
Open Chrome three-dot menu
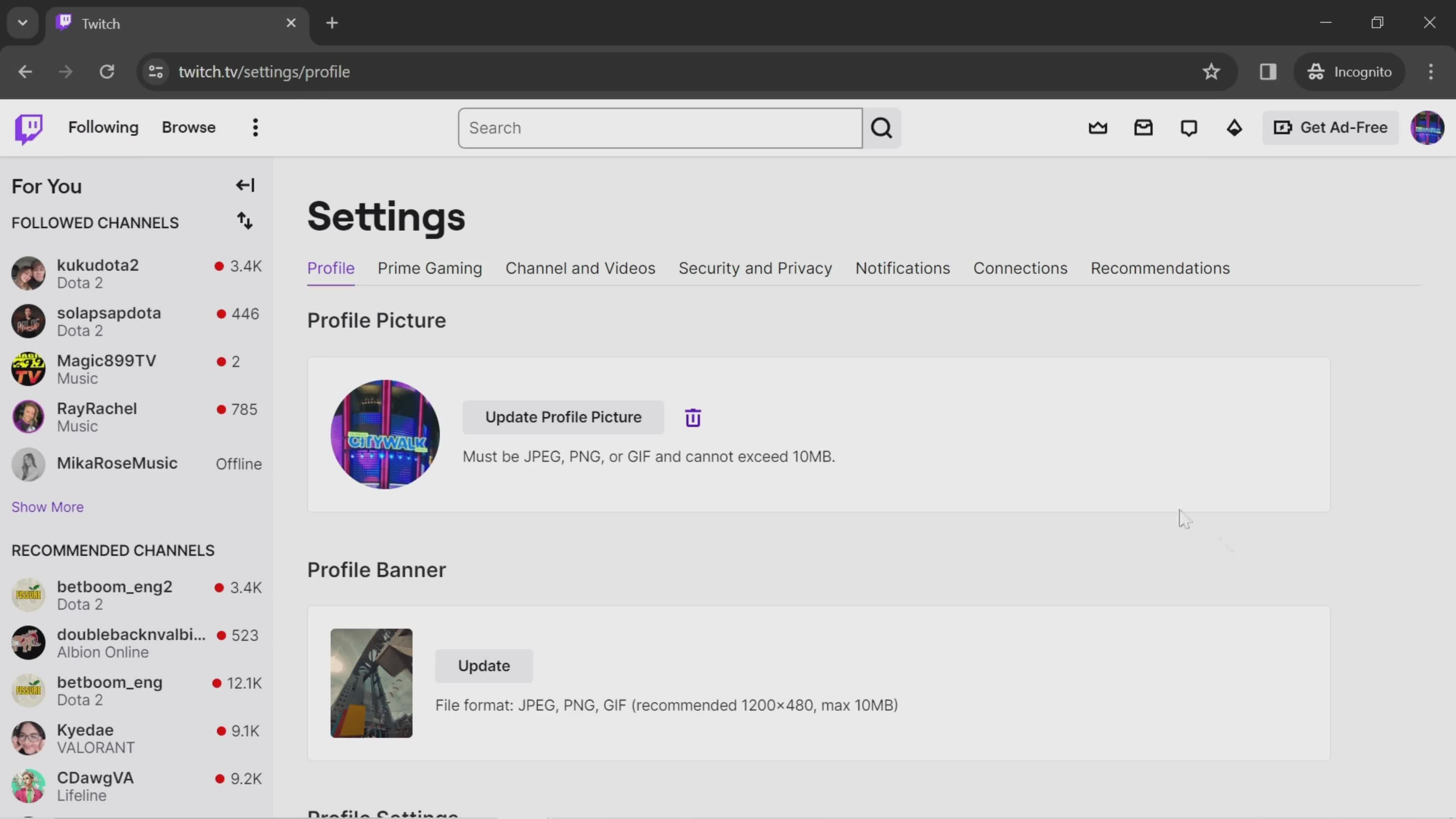(1431, 72)
